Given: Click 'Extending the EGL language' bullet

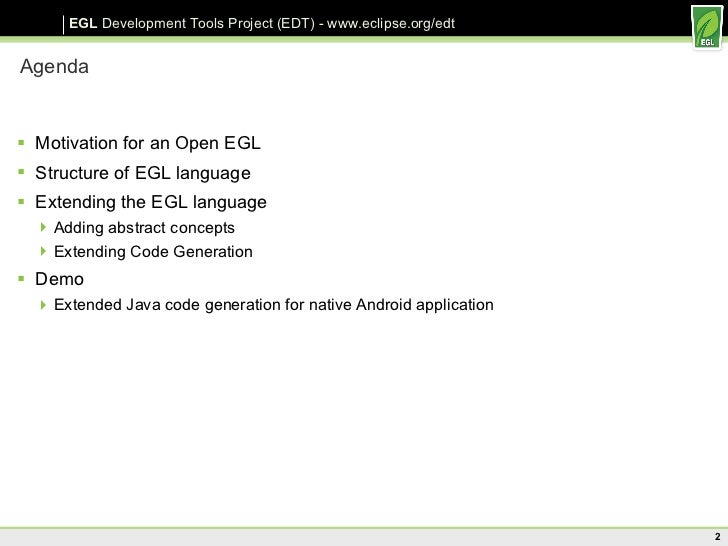Looking at the screenshot, I should [151, 202].
